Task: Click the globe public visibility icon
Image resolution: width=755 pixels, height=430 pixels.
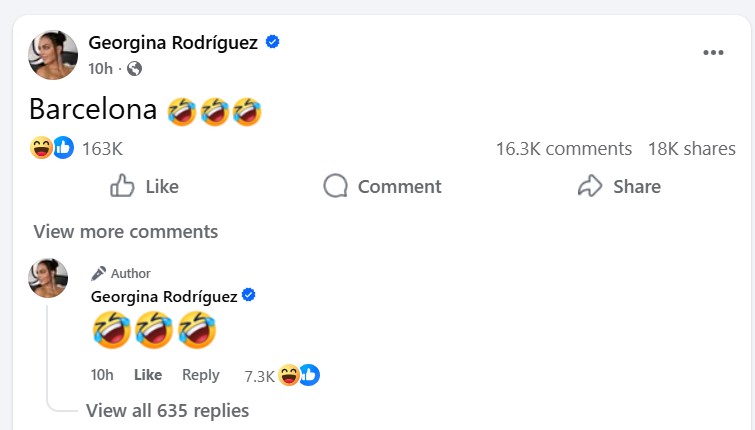Action: click(134, 68)
